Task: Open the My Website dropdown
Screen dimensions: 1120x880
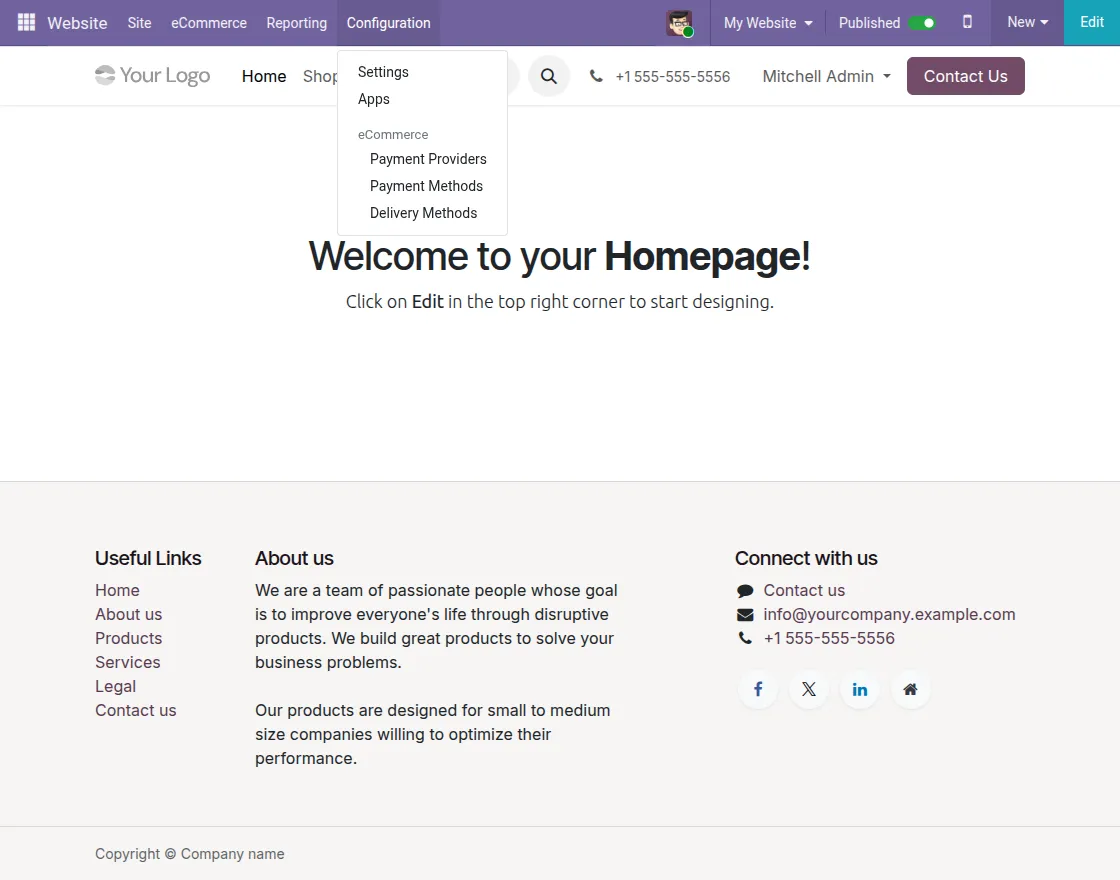Action: pos(768,23)
